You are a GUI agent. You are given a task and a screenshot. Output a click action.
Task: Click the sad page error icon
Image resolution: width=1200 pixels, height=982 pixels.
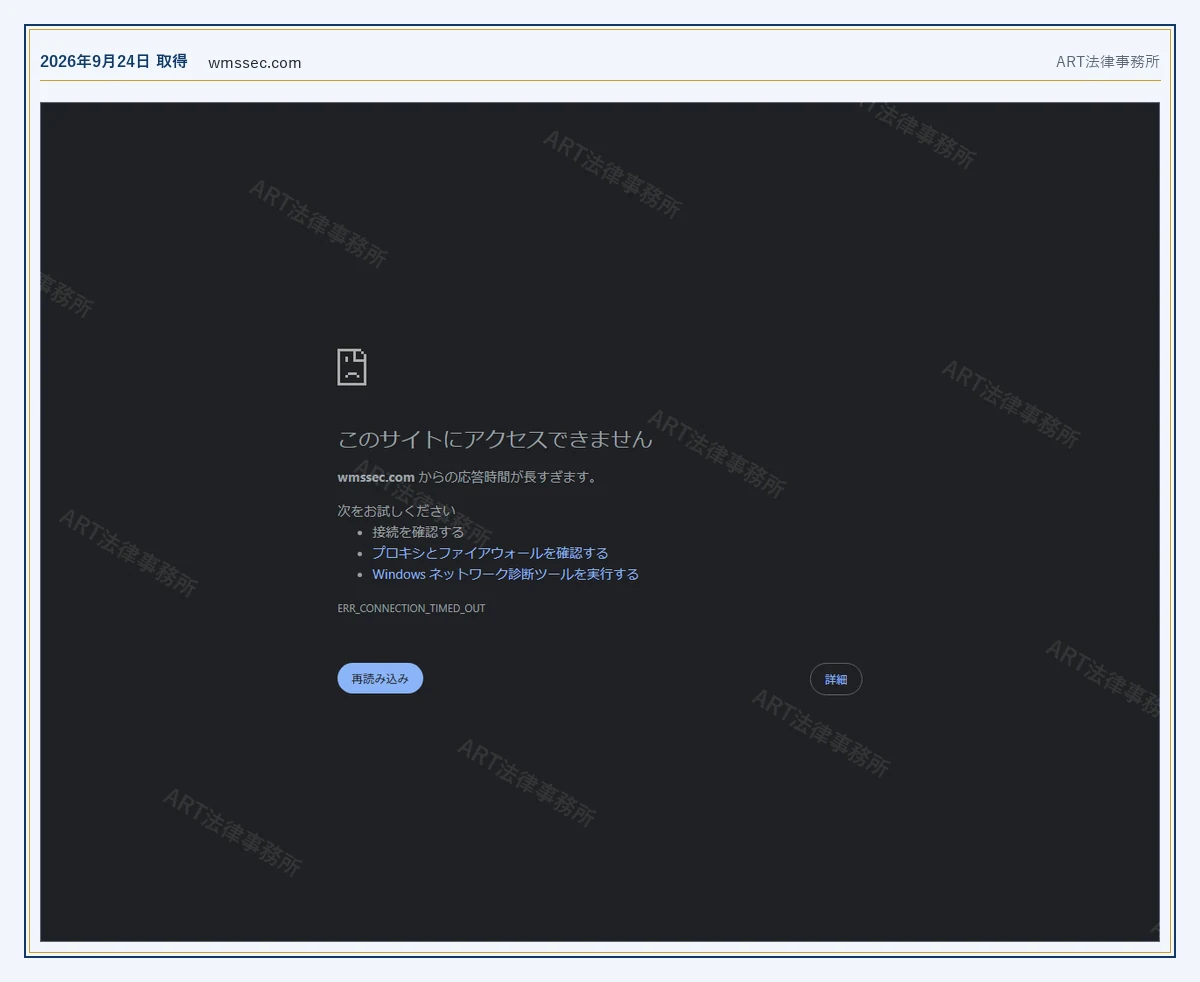tap(352, 367)
